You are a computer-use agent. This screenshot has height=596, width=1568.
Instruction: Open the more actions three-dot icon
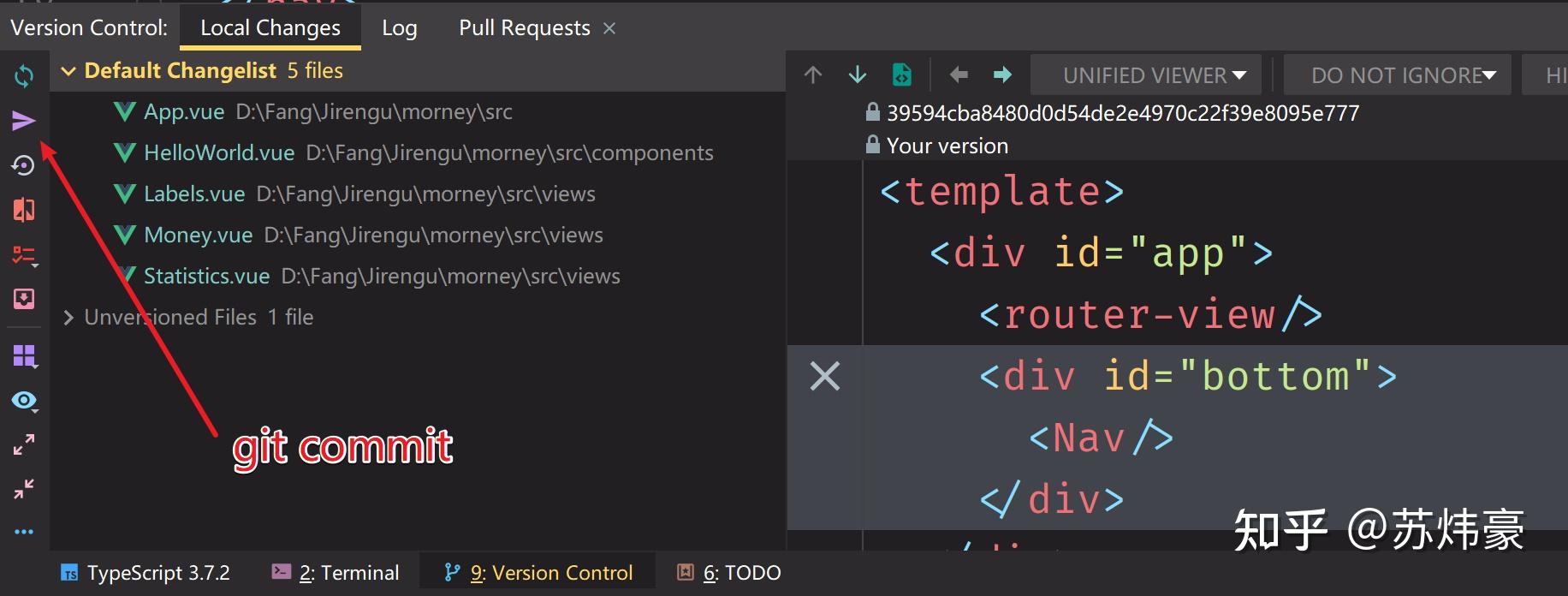point(24,532)
